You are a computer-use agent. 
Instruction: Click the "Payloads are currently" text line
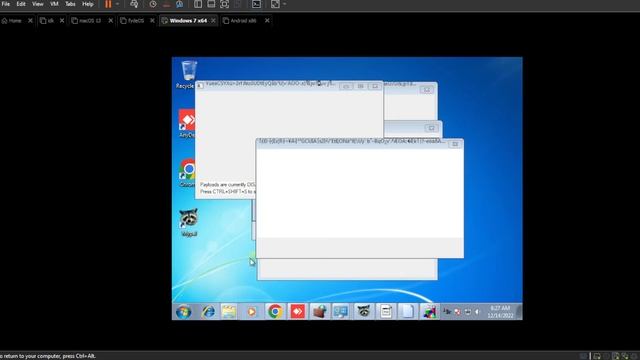point(227,184)
